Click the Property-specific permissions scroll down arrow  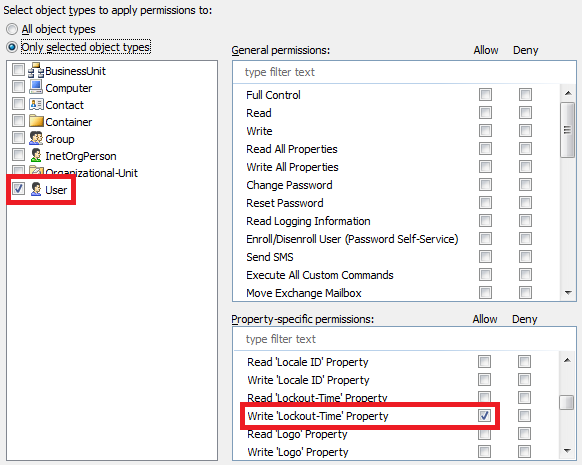click(567, 451)
